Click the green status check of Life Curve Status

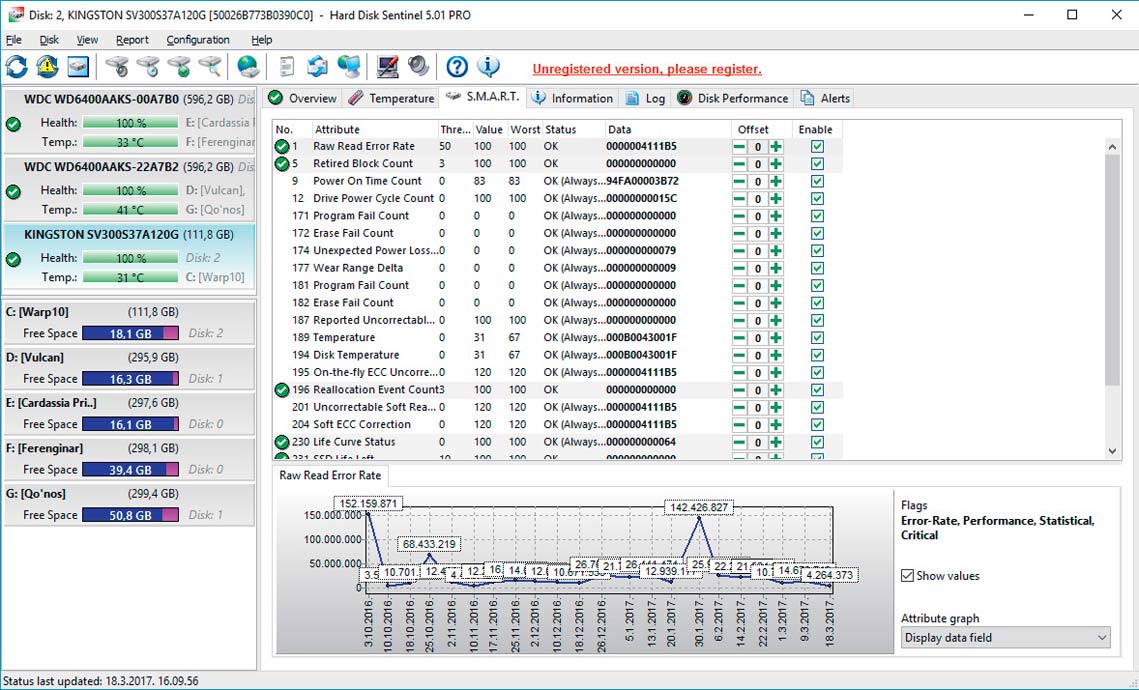pos(282,442)
